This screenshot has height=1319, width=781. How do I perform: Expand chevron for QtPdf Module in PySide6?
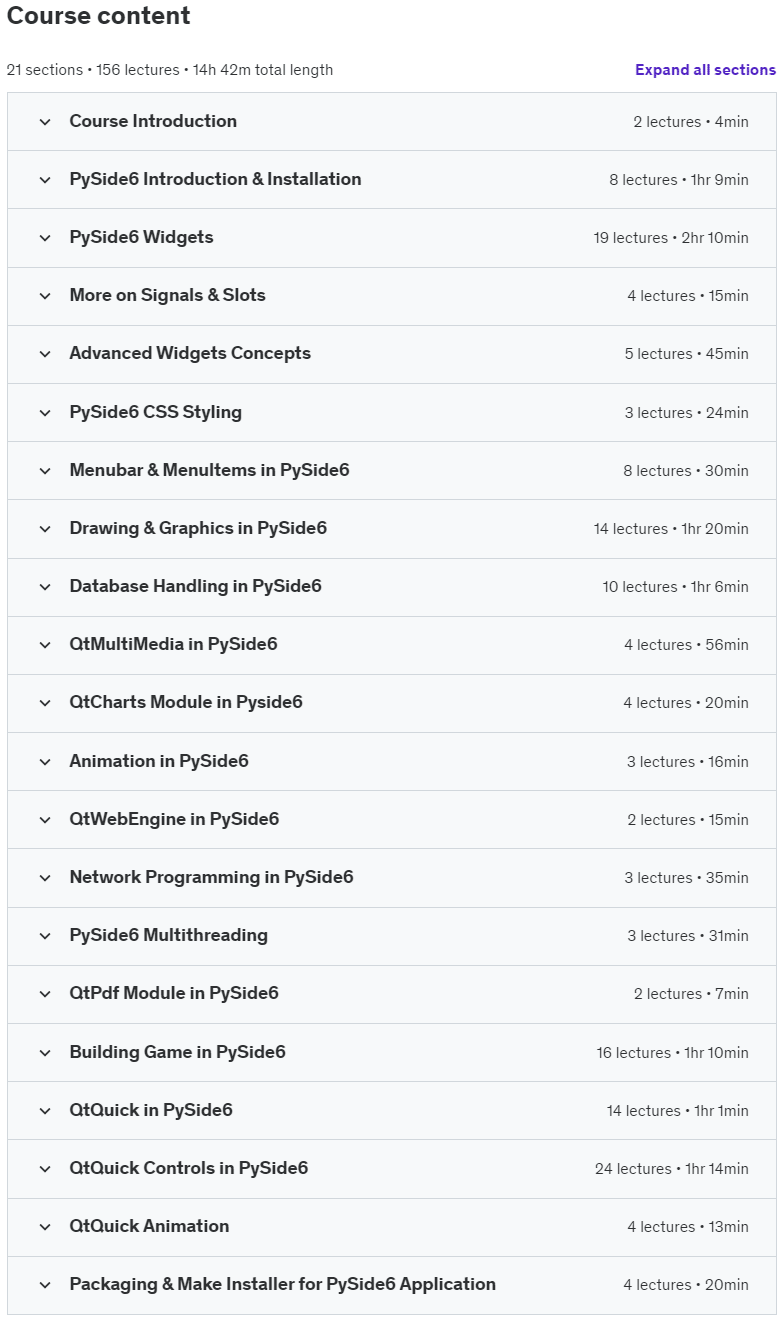(x=45, y=994)
